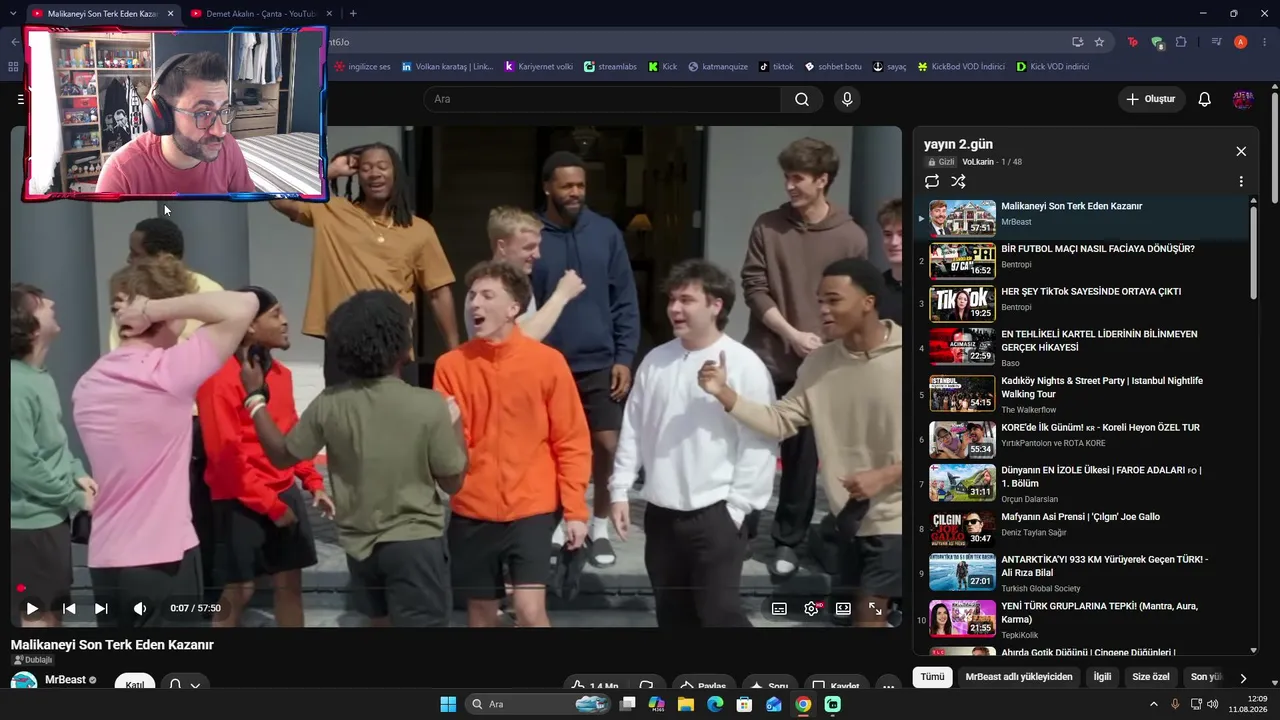Open the Chrome three-dot menu
The height and width of the screenshot is (720, 1280).
[x=1265, y=42]
